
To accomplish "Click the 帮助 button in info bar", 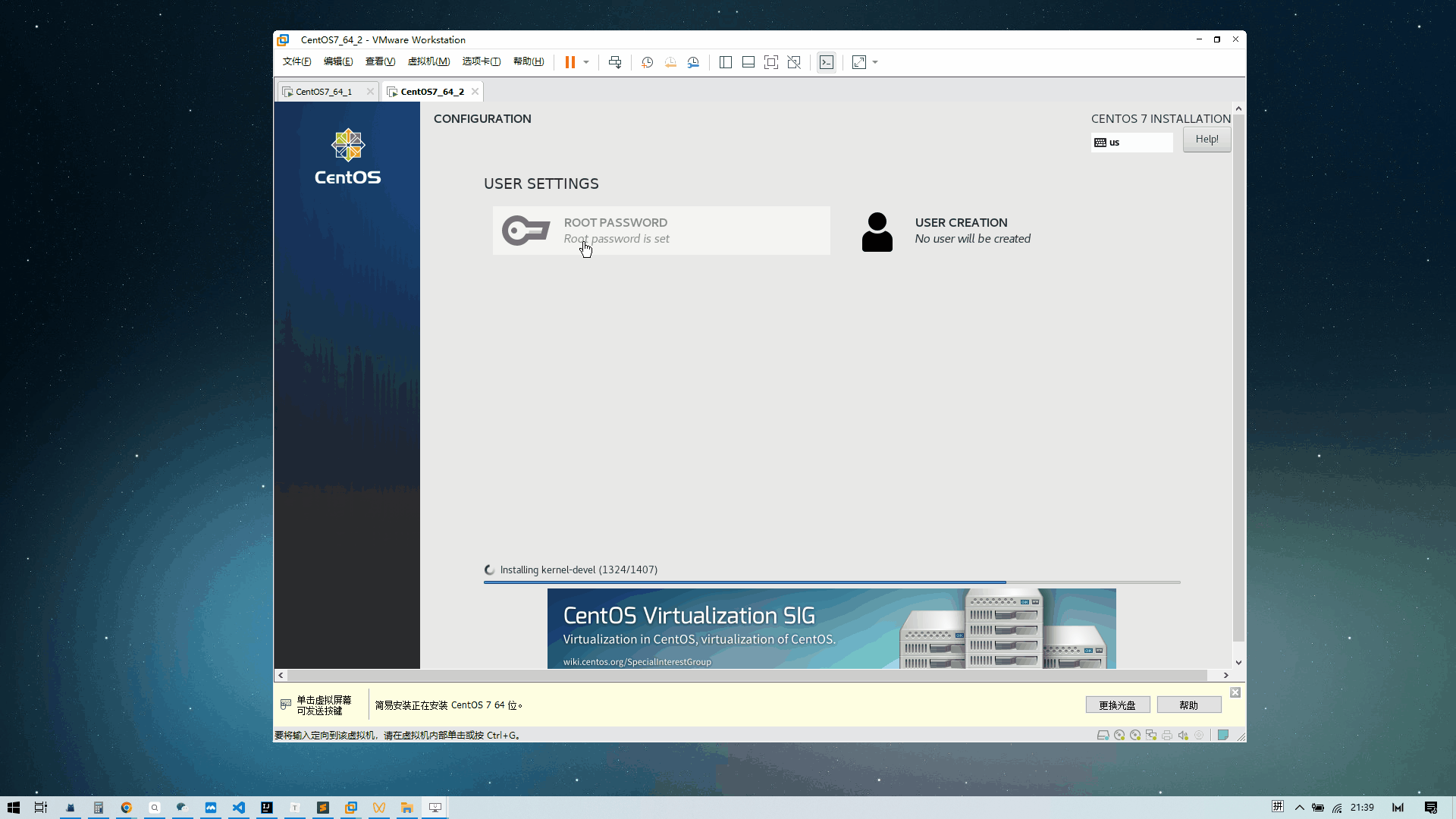I will (1189, 705).
